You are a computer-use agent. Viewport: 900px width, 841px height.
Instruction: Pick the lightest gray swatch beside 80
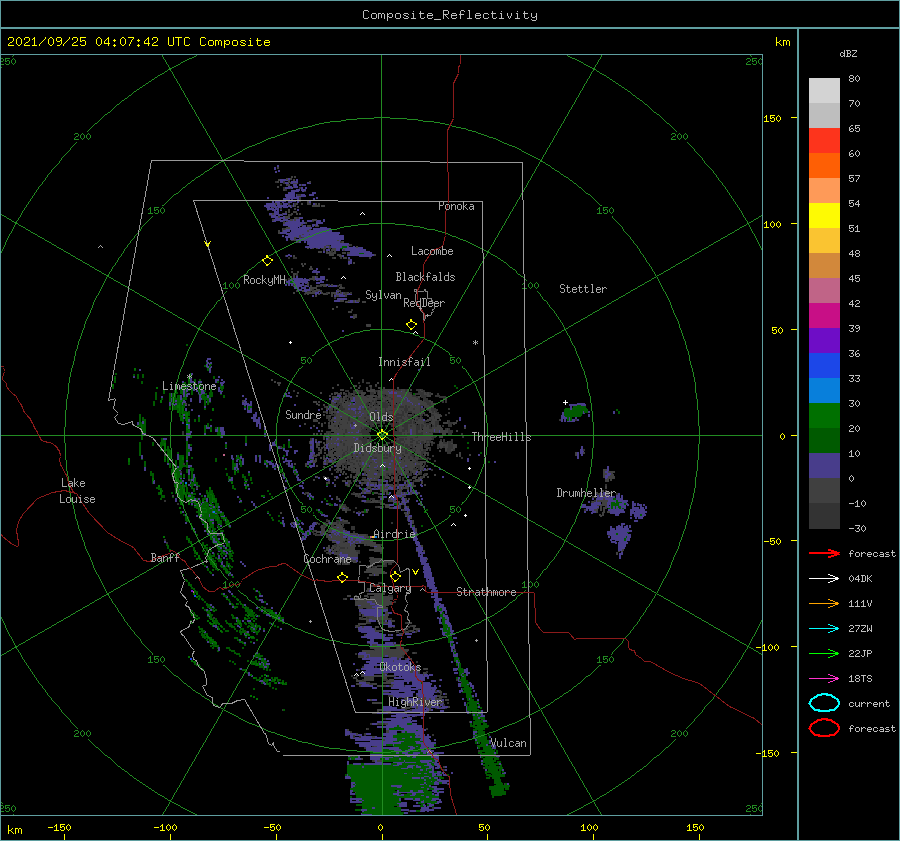click(x=824, y=91)
